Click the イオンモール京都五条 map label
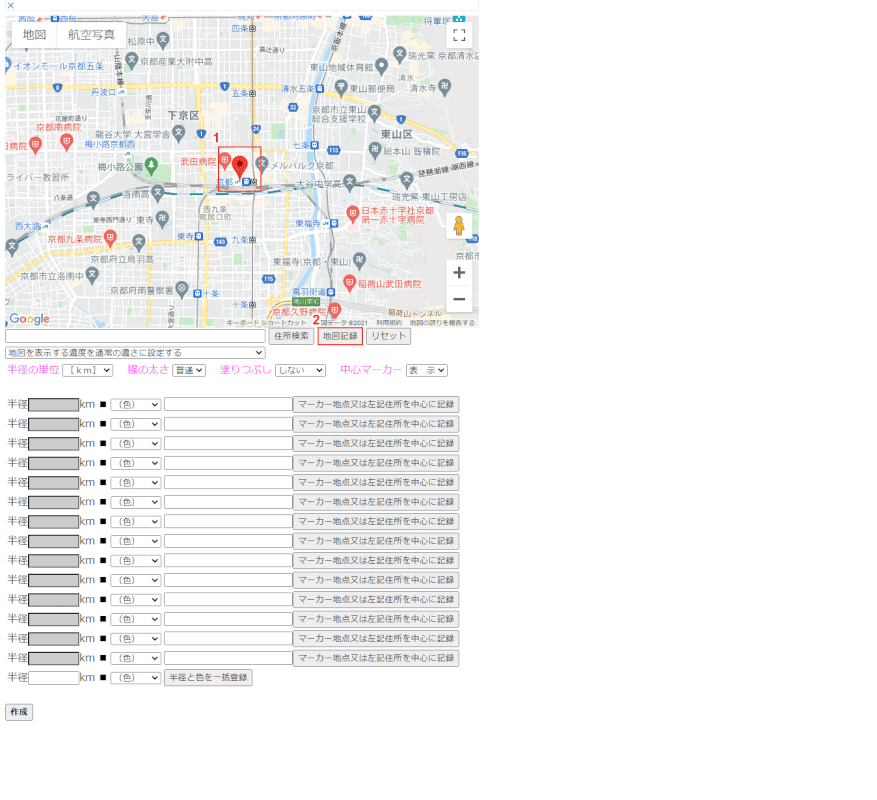 pos(59,66)
